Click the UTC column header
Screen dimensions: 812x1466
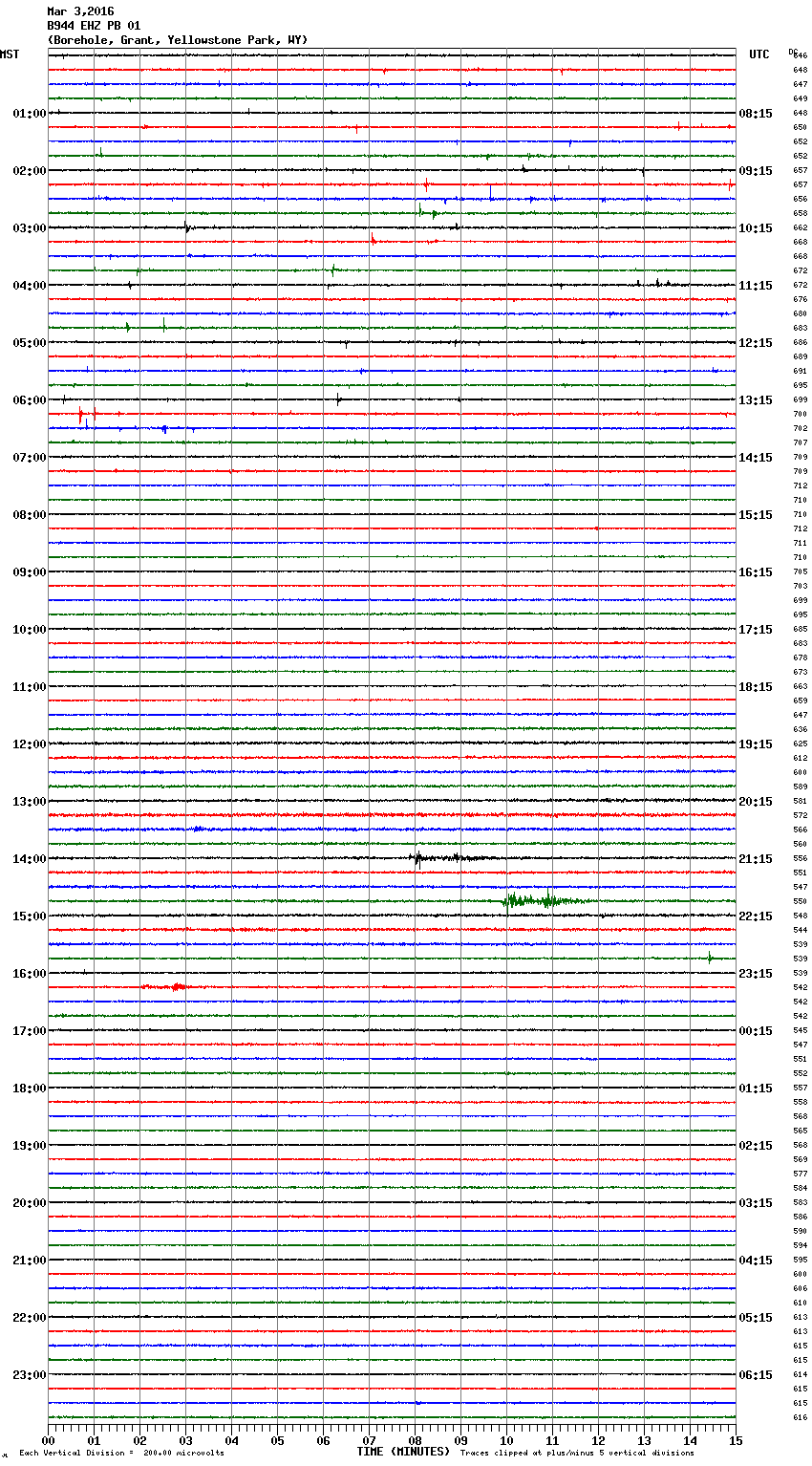[759, 54]
